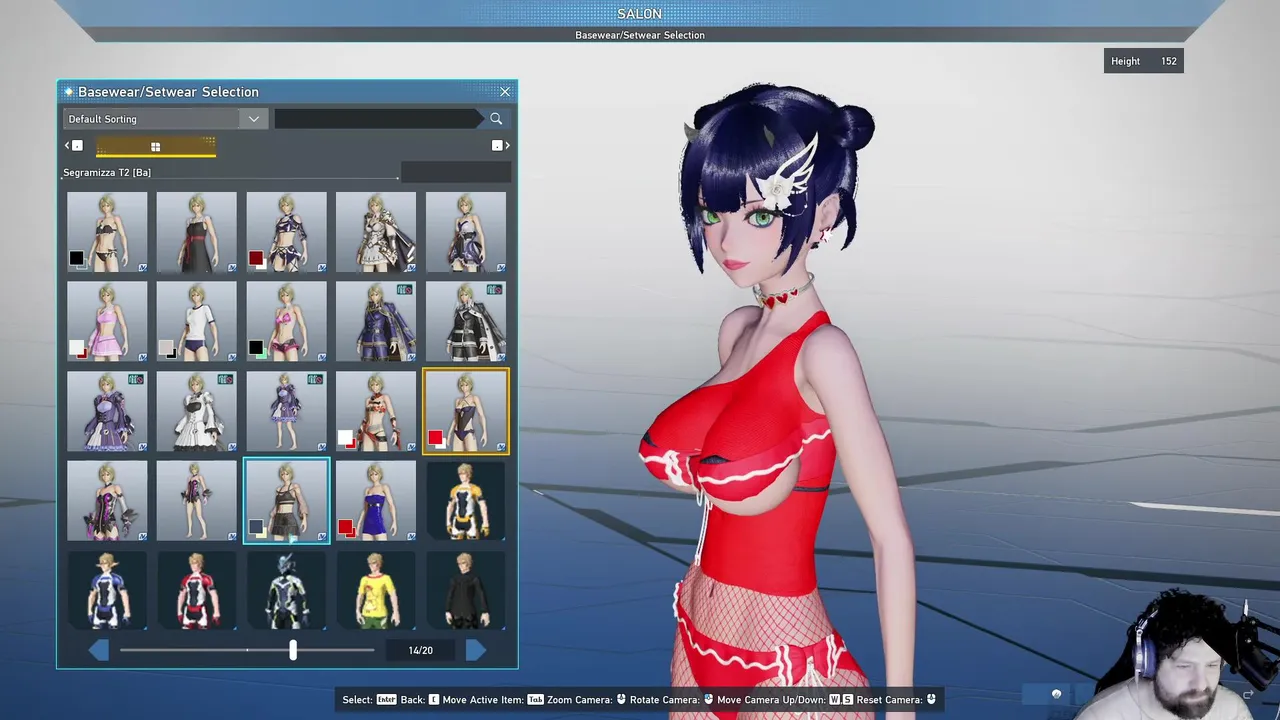This screenshot has height=720, width=1280.
Task: Click the Height 152 indicator
Action: click(x=1144, y=61)
